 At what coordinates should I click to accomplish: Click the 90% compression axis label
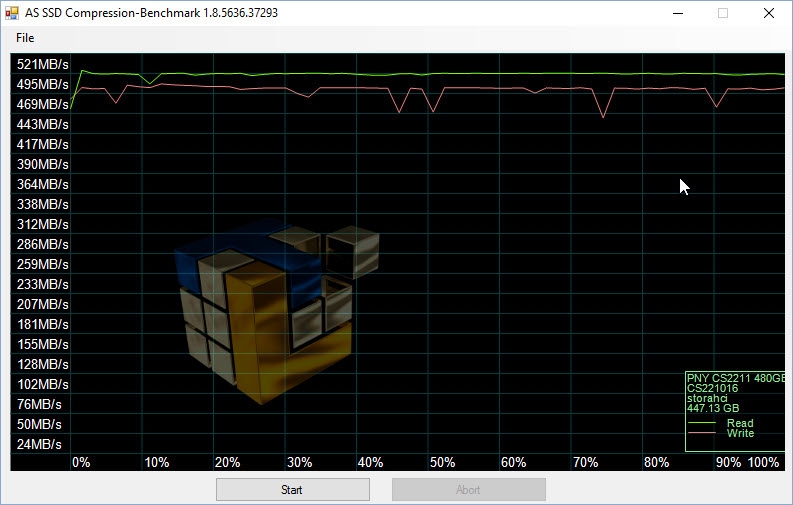tap(729, 463)
